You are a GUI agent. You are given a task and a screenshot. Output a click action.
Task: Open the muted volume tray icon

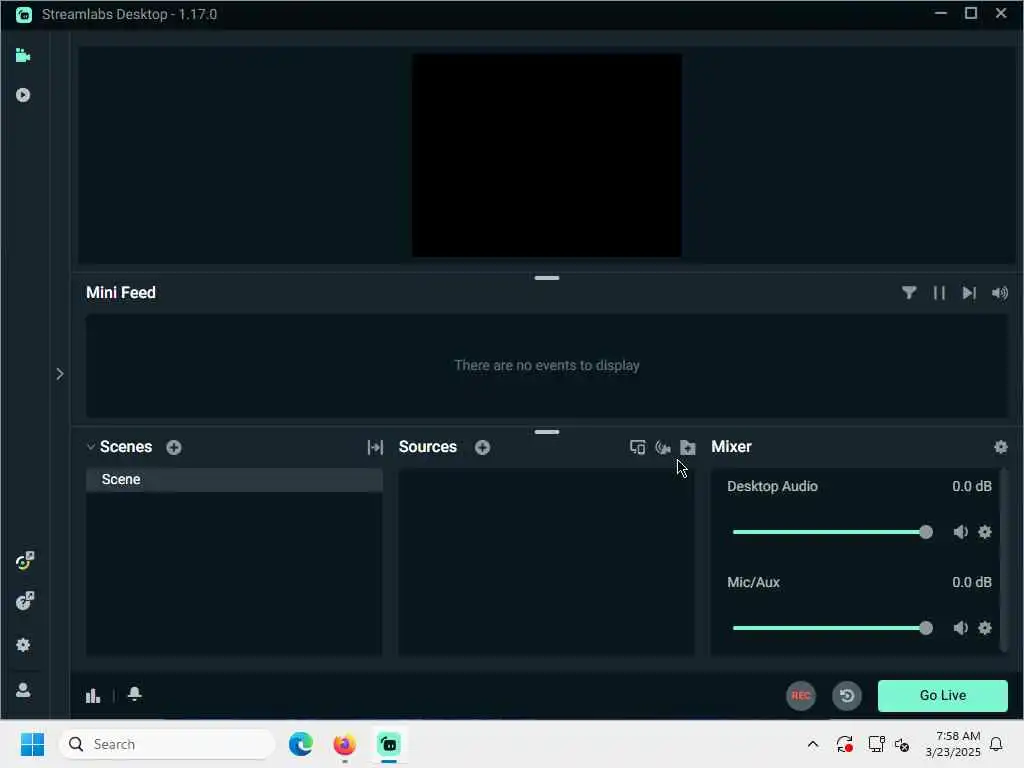pyautogui.click(x=903, y=744)
